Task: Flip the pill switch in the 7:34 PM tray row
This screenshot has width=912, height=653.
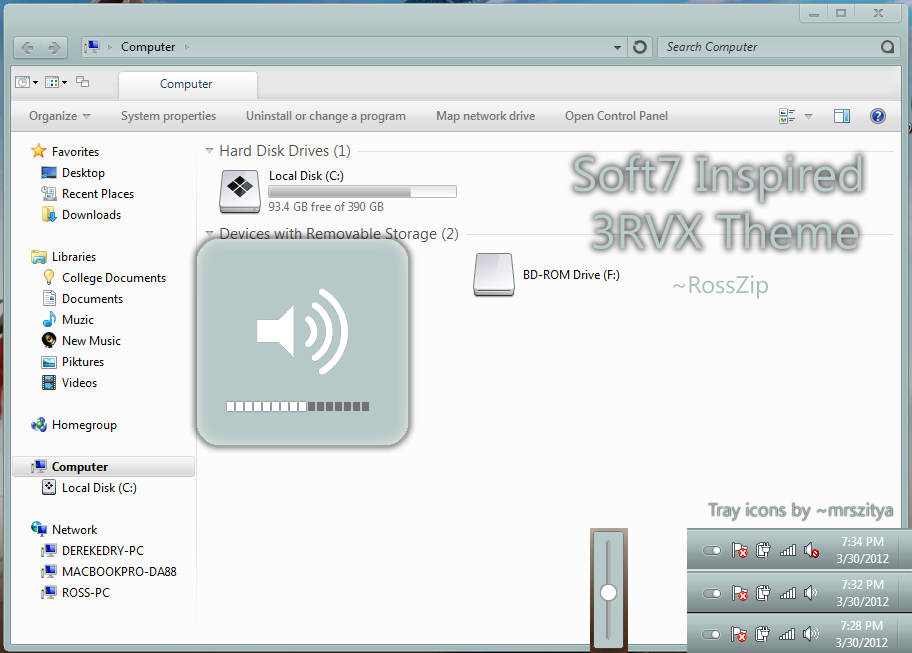Action: coord(712,550)
